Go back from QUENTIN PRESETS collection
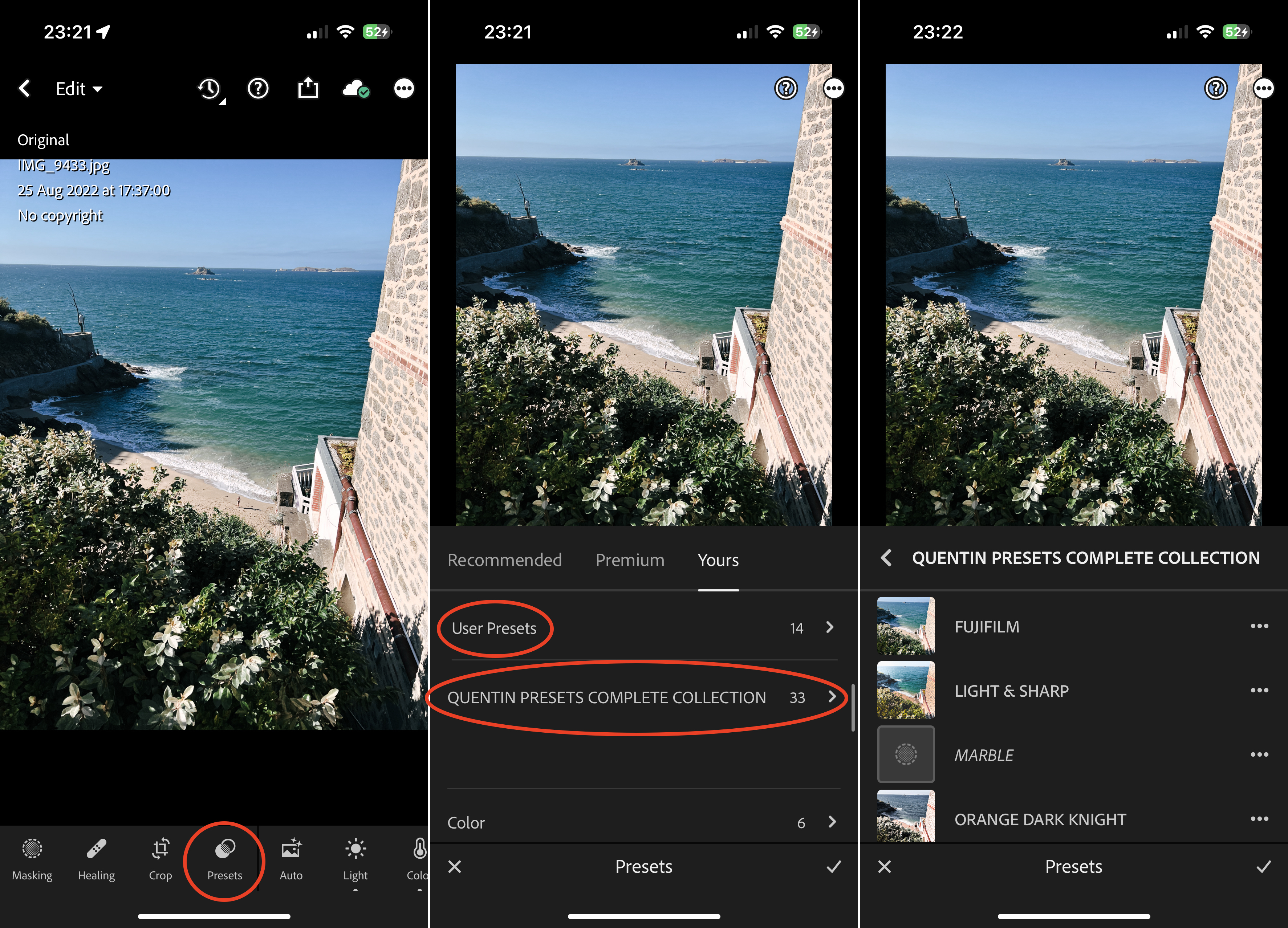 pos(886,558)
